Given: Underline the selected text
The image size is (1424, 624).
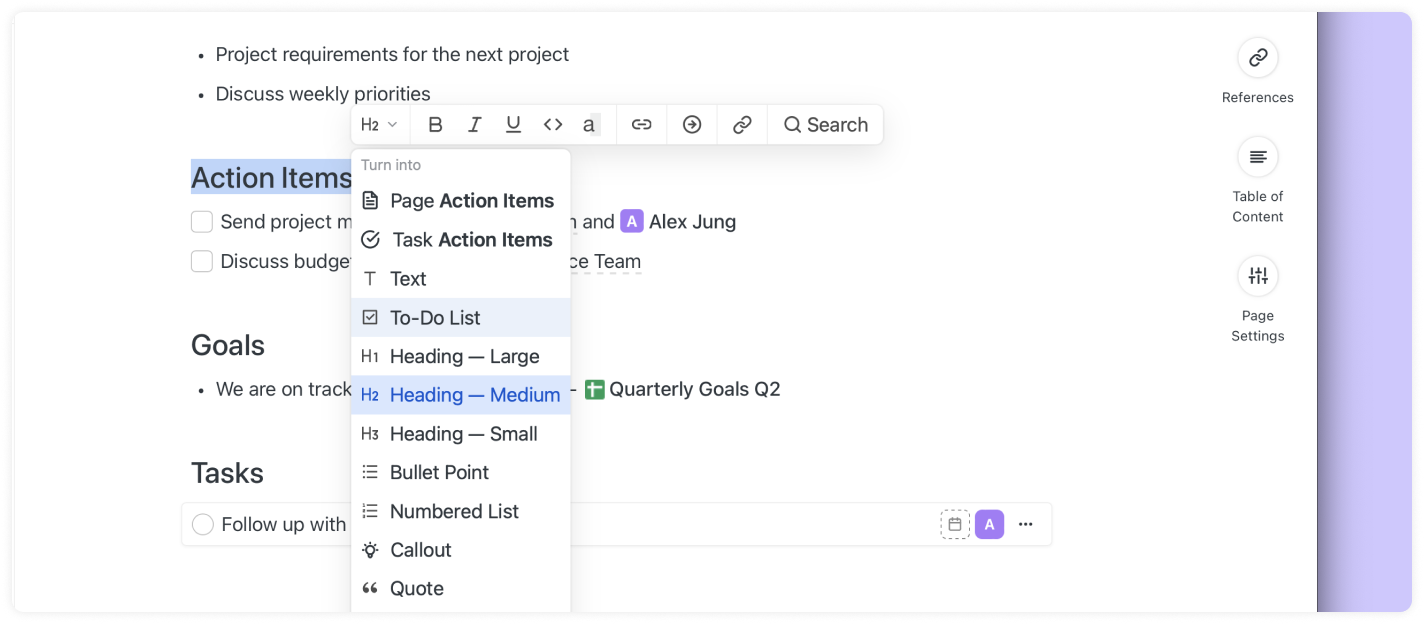Looking at the screenshot, I should point(513,125).
